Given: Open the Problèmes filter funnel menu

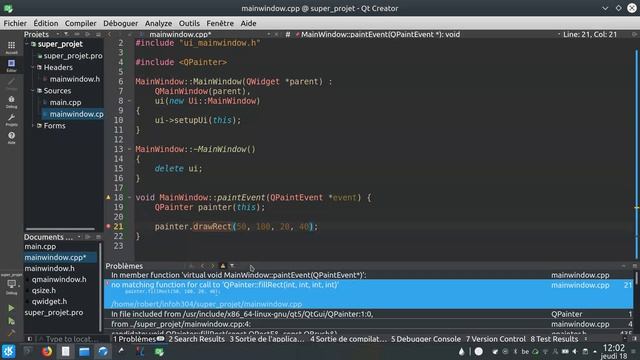Looking at the screenshot, I should point(232,266).
